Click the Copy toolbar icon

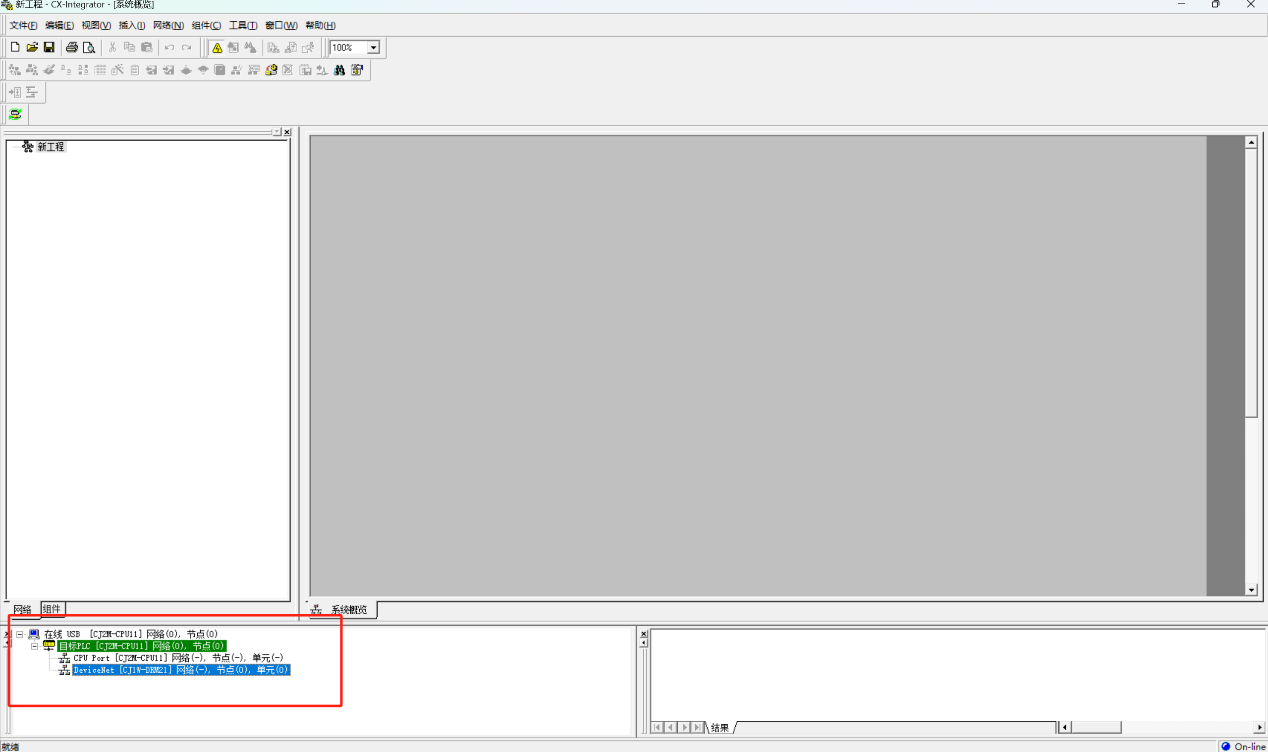[x=130, y=47]
